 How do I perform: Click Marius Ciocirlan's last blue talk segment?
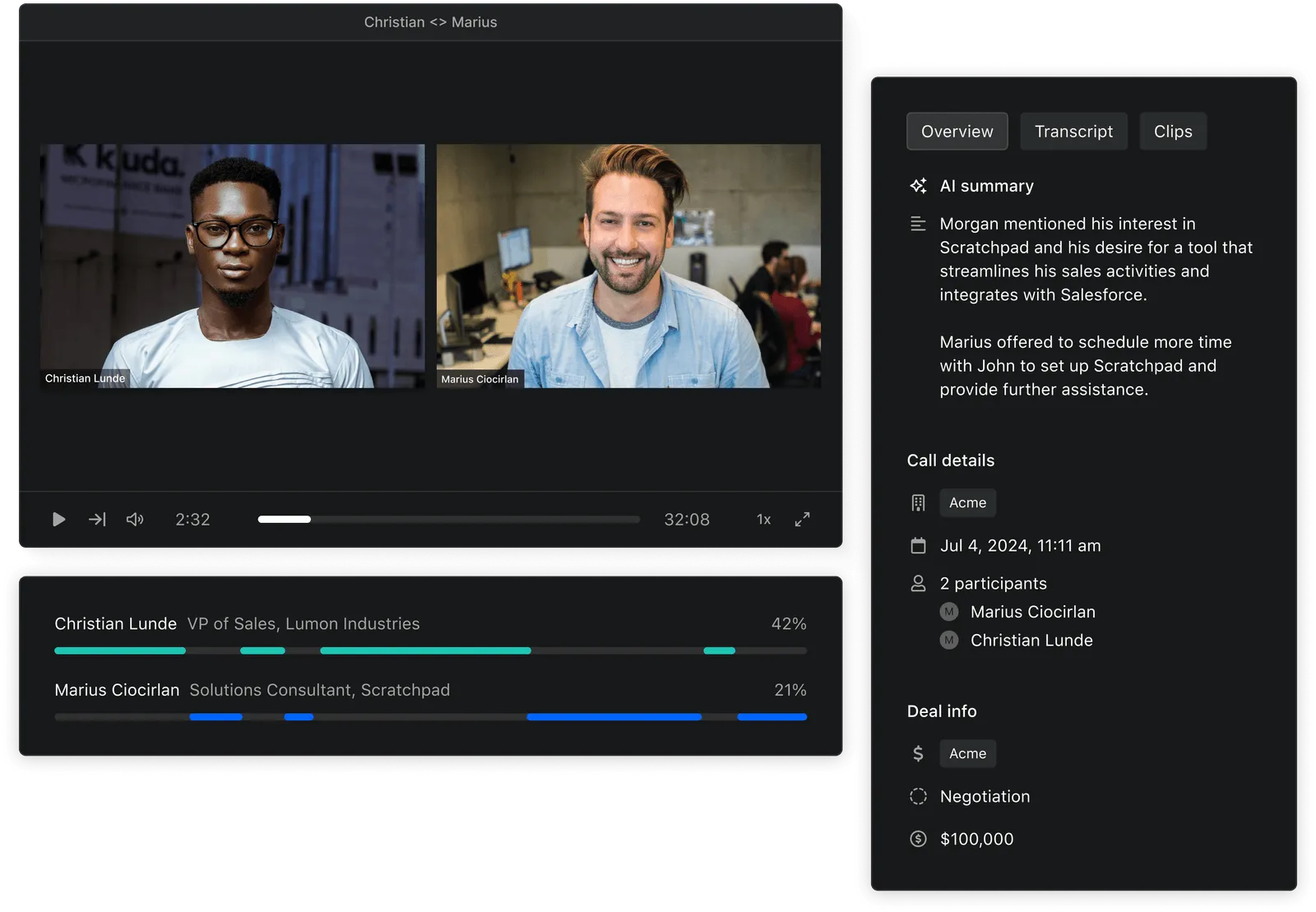772,717
